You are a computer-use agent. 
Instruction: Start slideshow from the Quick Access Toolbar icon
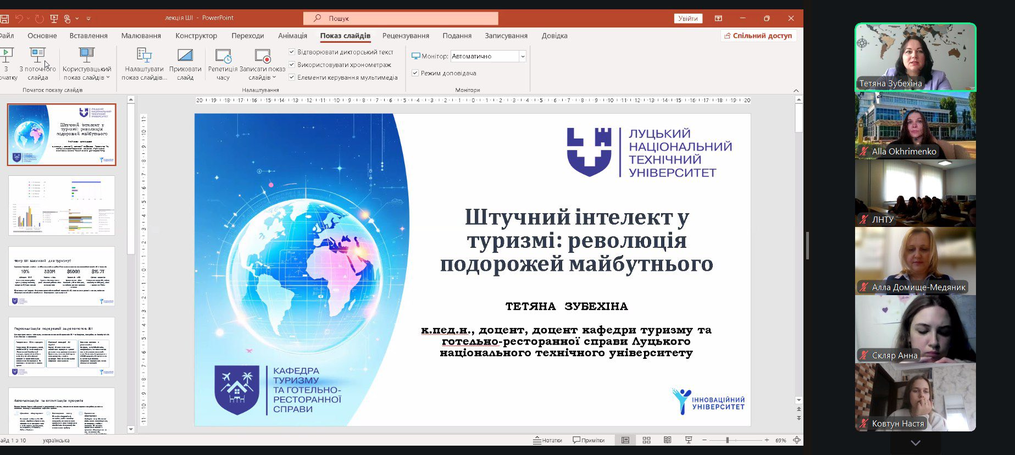pos(54,18)
